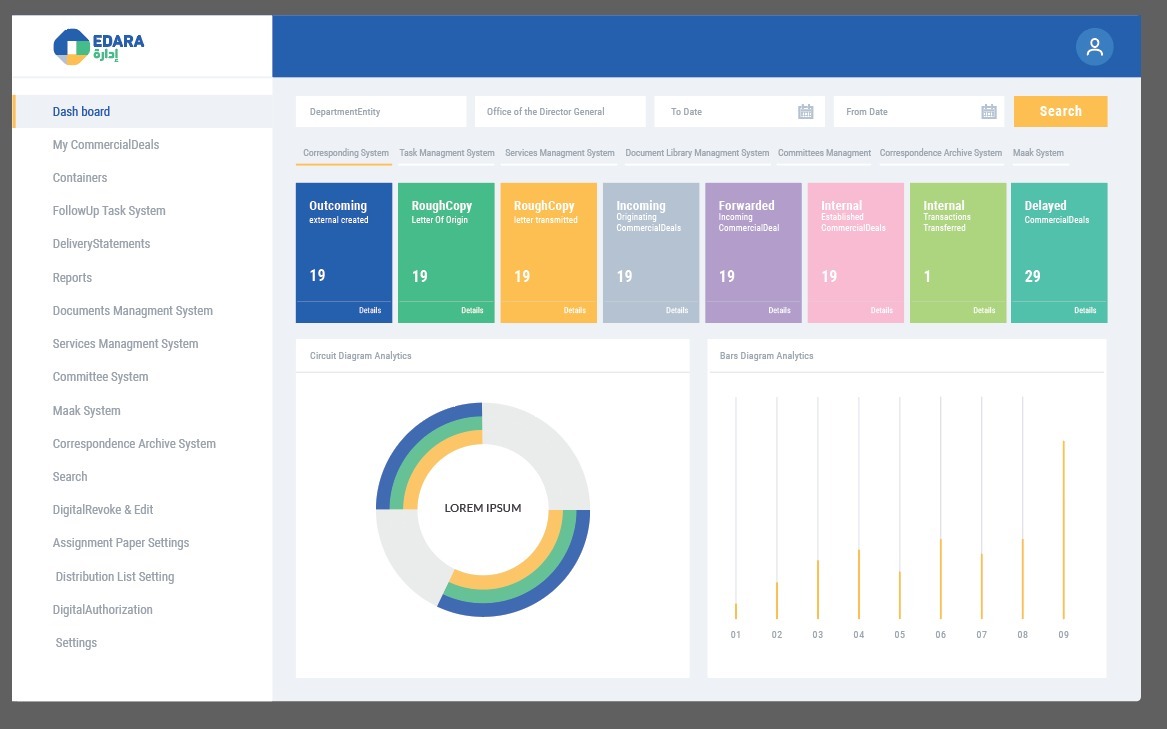
Task: Open Reports from the sidebar
Action: (x=72, y=278)
